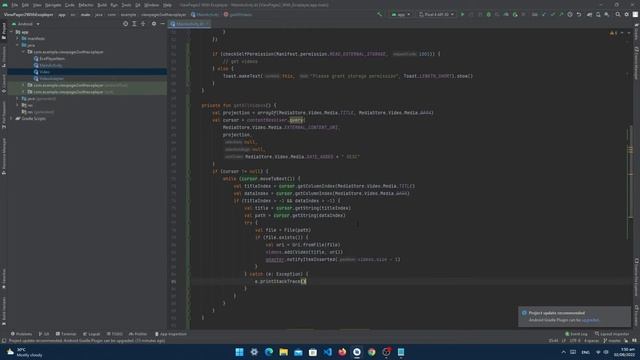Expand the Gradle Scripts node arrow

12,118
